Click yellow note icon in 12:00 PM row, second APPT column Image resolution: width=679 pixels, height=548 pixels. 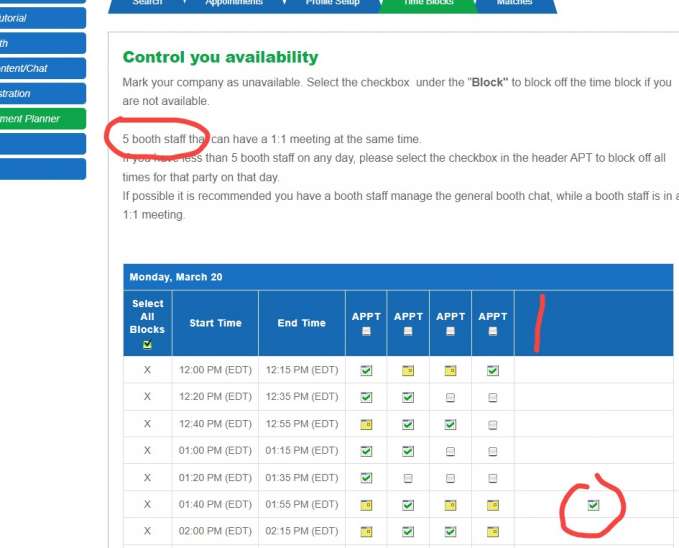point(408,370)
